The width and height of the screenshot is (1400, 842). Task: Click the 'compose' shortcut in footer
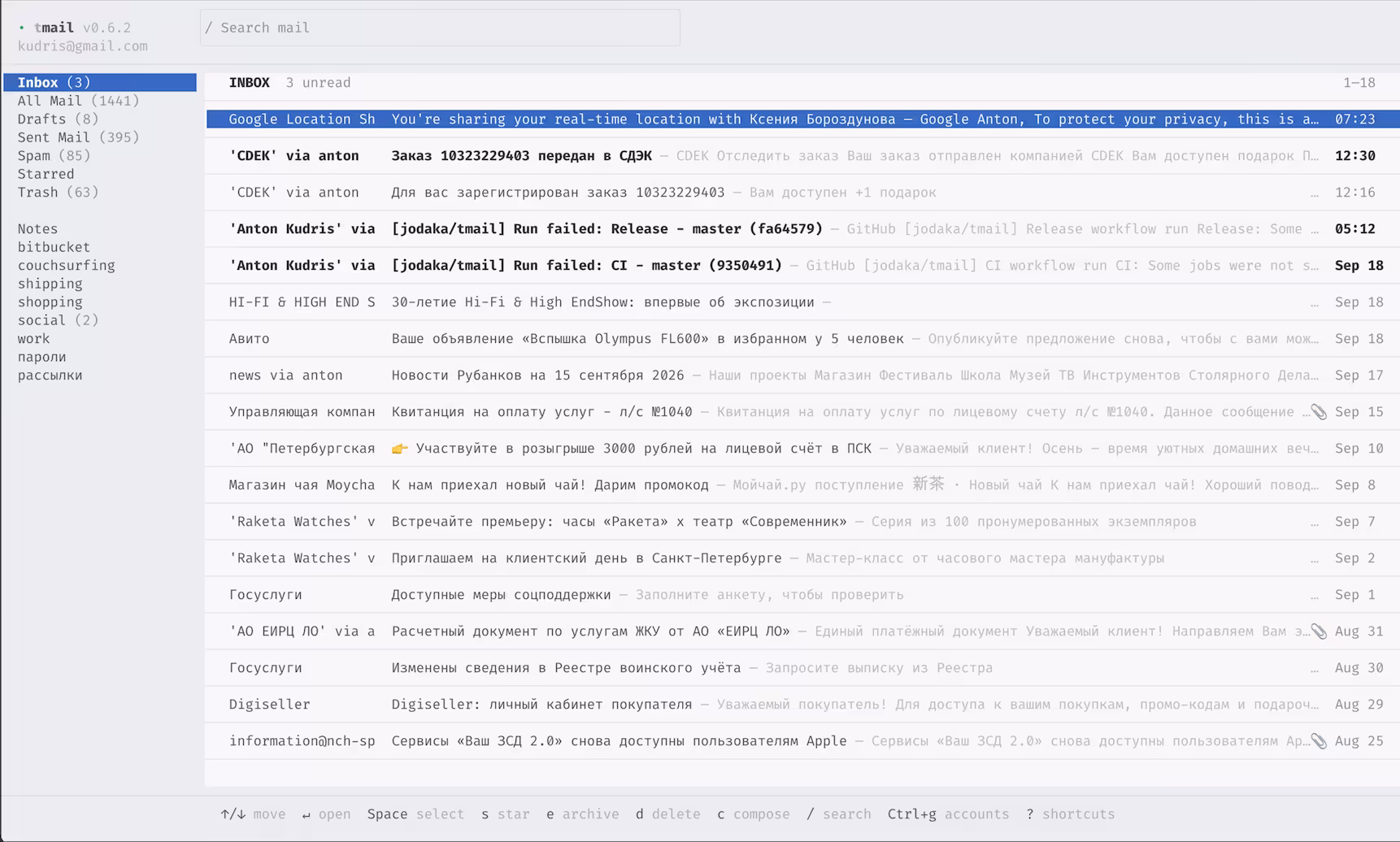point(753,814)
